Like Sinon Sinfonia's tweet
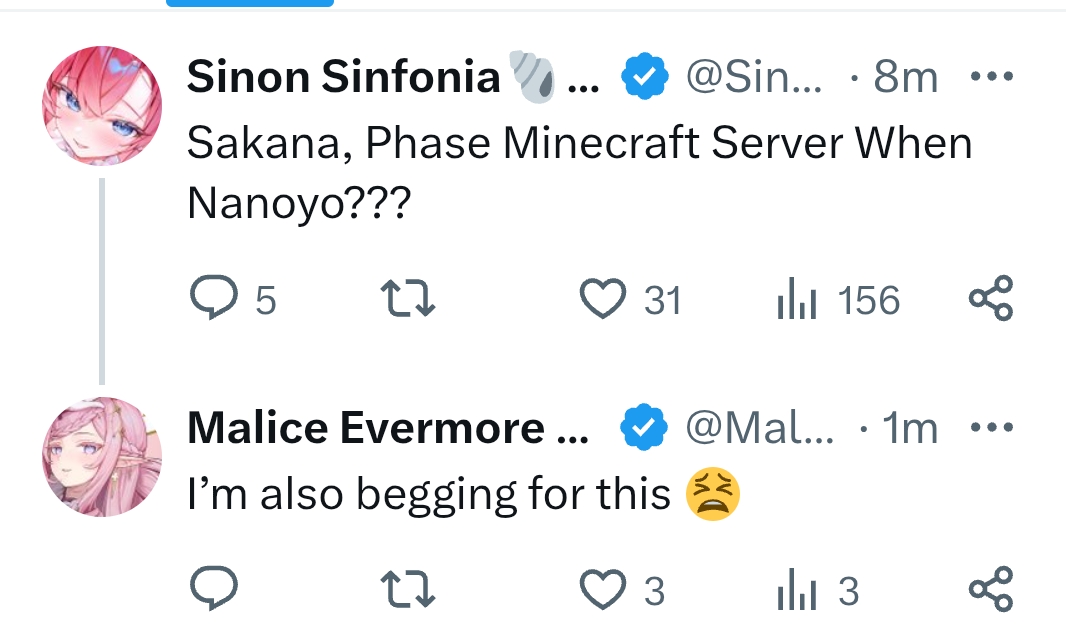 pyautogui.click(x=603, y=300)
